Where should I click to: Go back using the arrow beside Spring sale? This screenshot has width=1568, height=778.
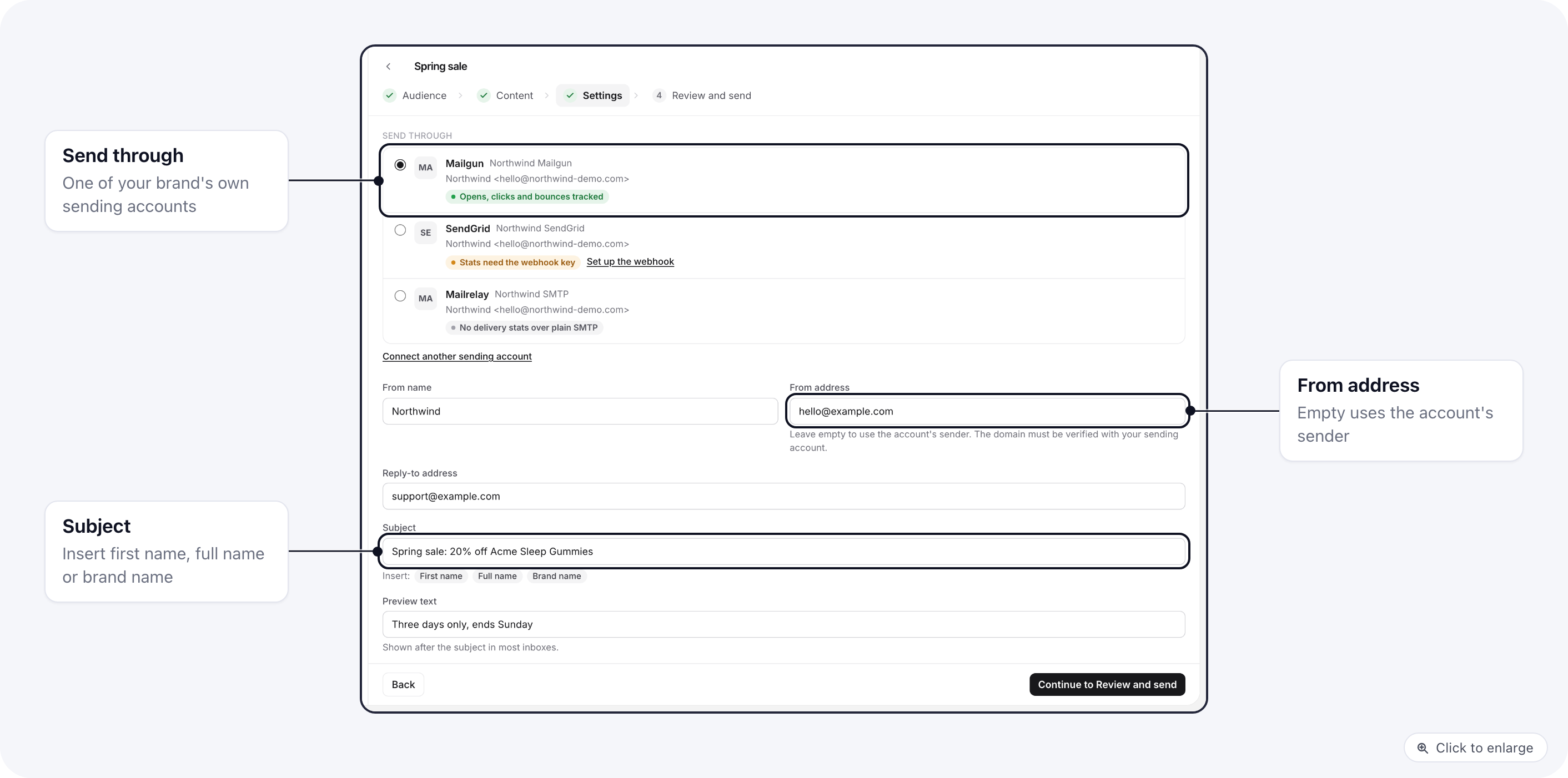pyautogui.click(x=388, y=66)
